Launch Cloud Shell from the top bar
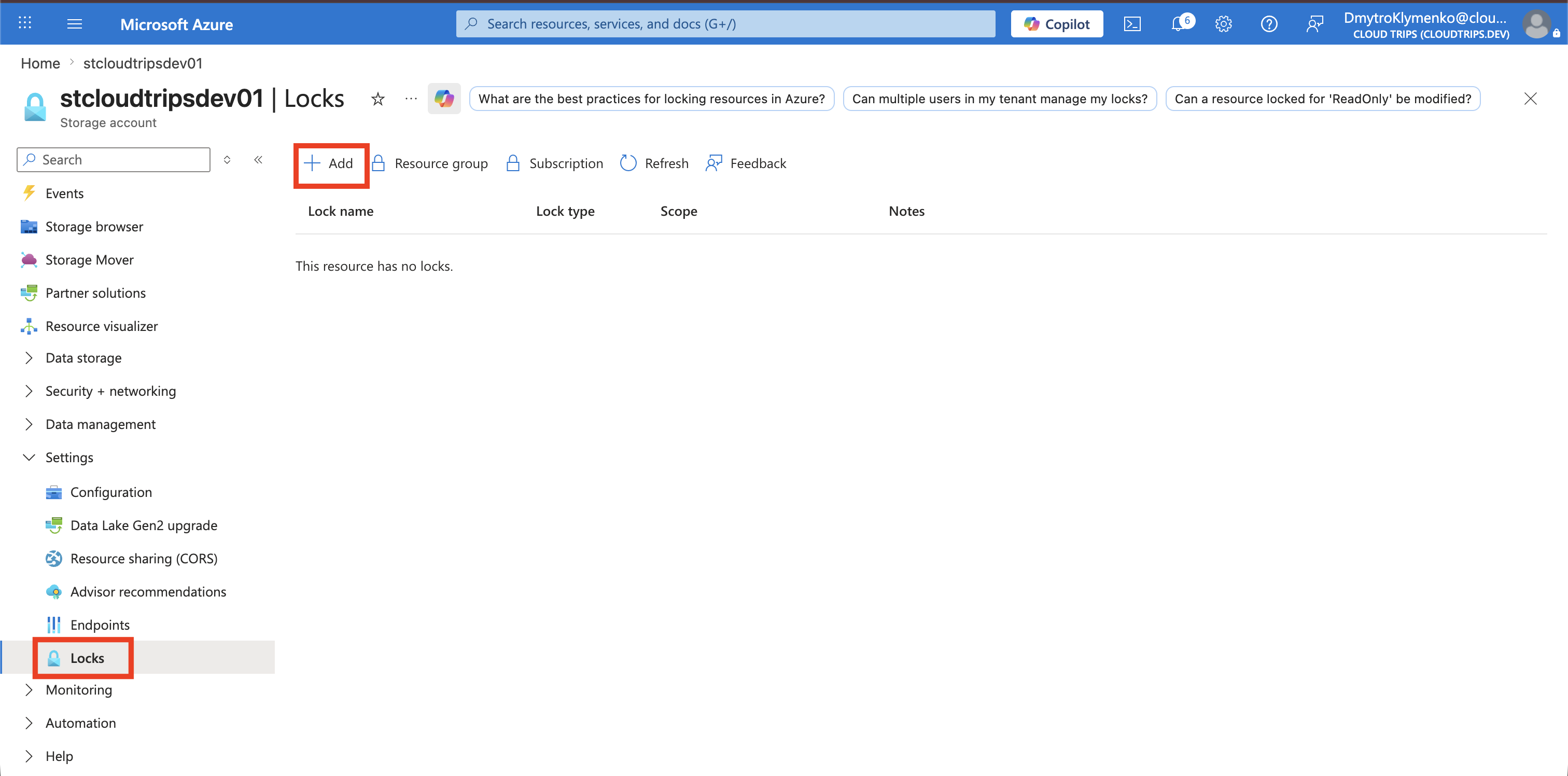Screen dimensions: 1568x776 1132,24
